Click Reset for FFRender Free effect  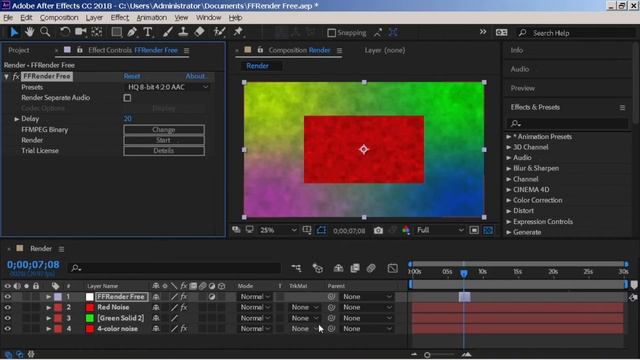tap(131, 76)
